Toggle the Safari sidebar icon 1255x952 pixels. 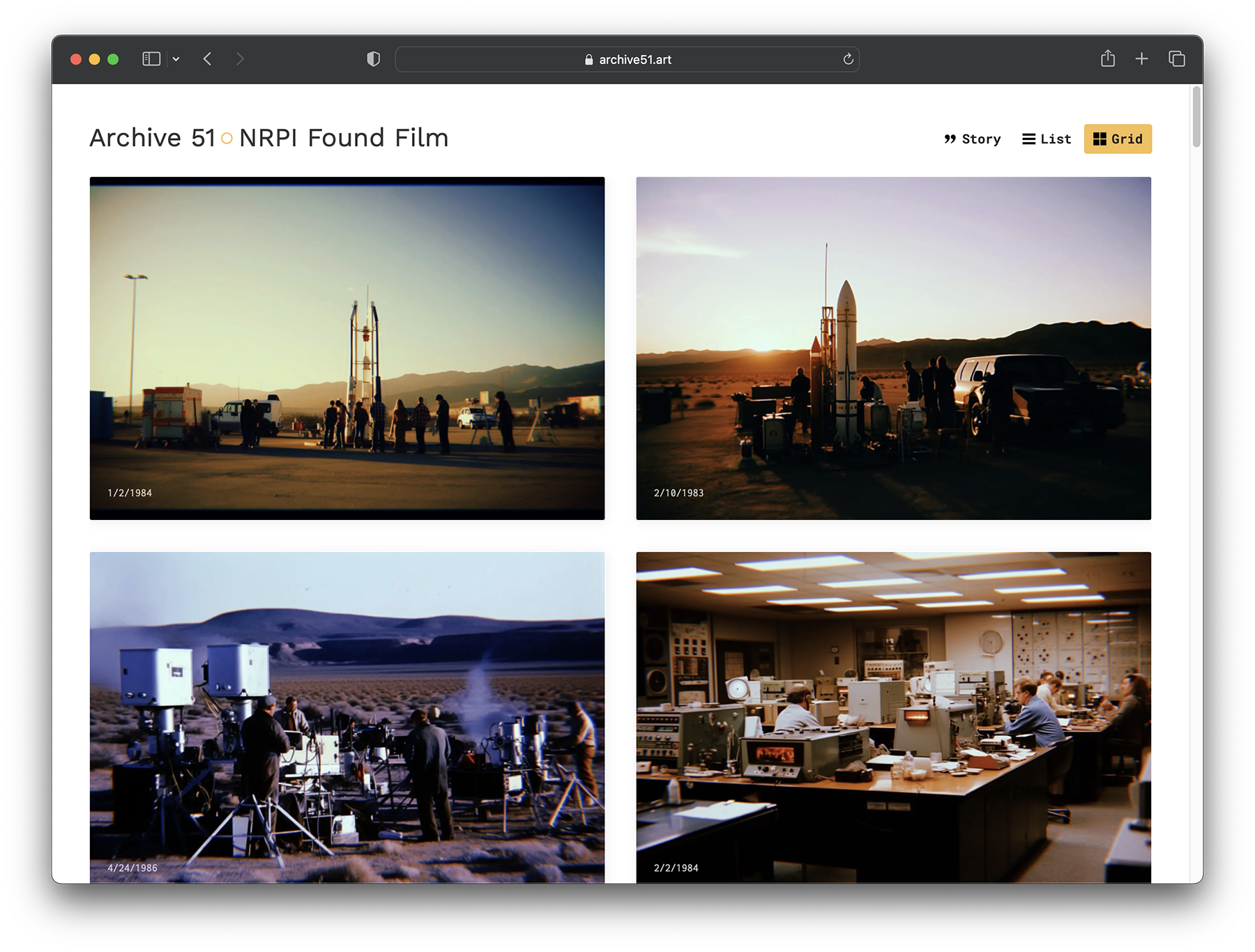(x=151, y=59)
